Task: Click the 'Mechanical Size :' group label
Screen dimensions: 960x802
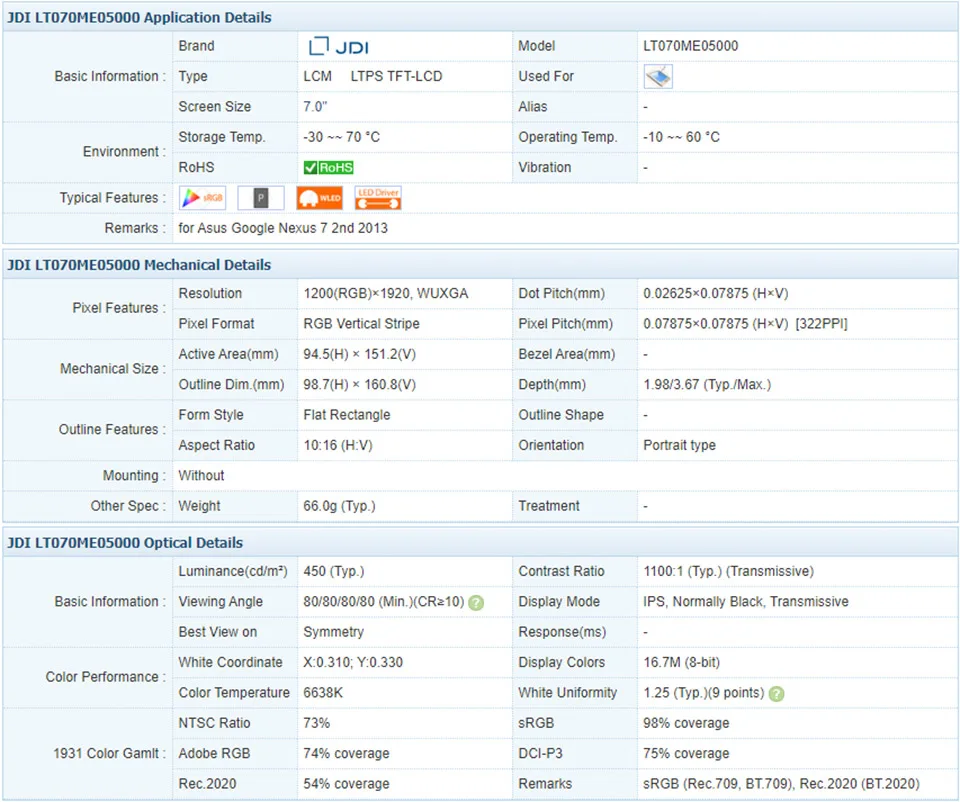Action: [x=113, y=369]
